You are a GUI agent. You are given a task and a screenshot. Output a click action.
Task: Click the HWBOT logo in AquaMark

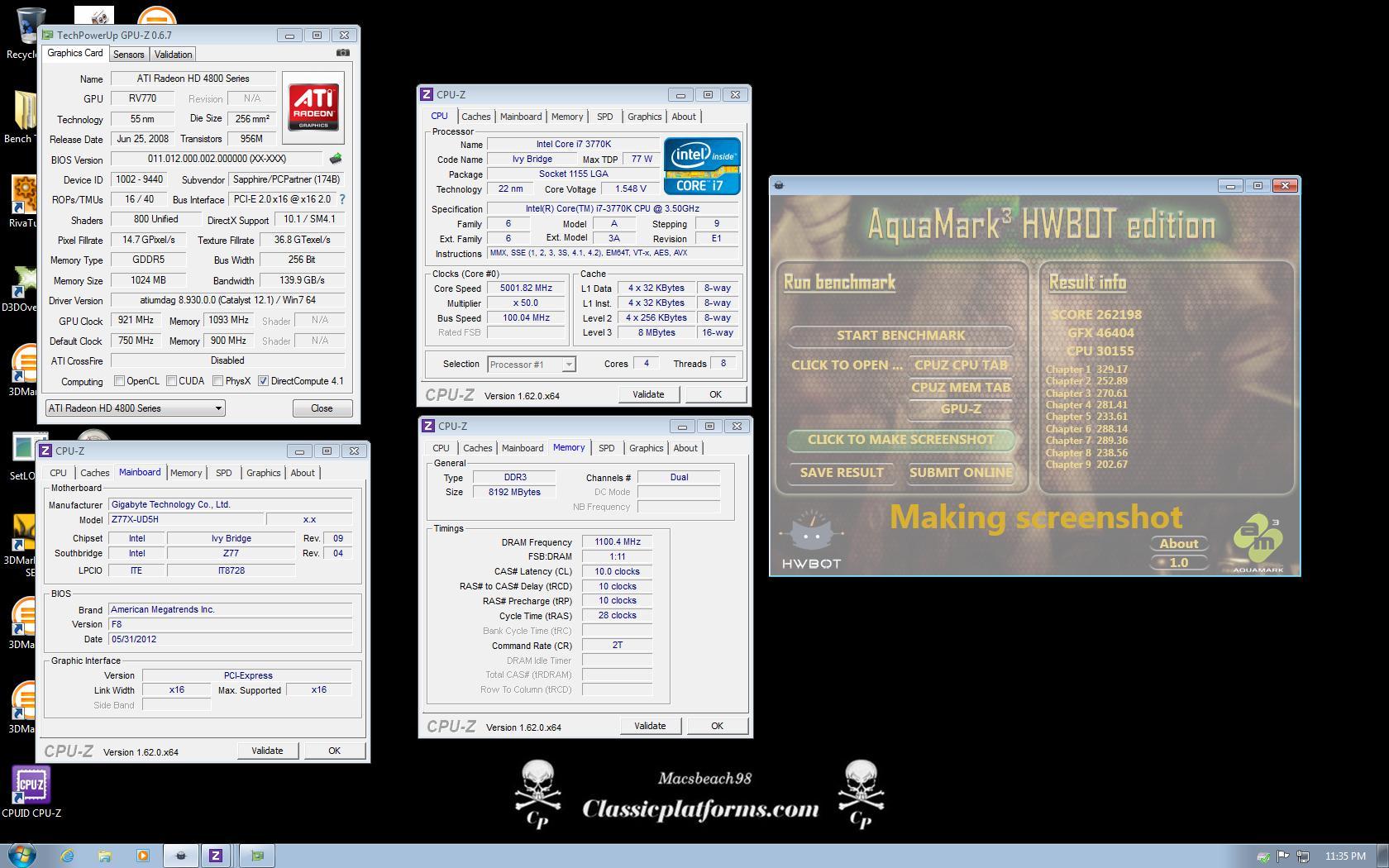tap(811, 540)
